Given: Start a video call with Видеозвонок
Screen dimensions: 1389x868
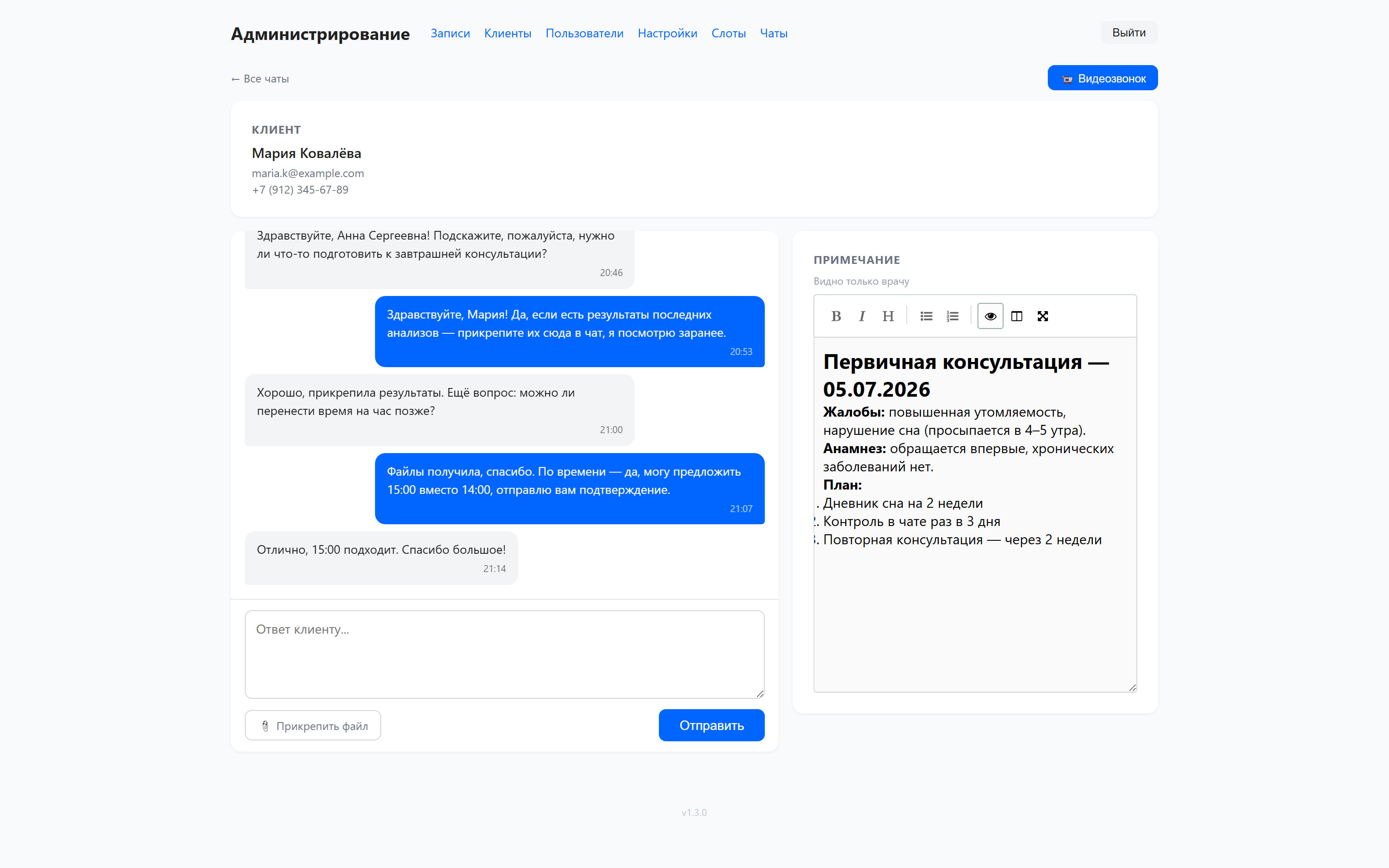Looking at the screenshot, I should [x=1102, y=78].
